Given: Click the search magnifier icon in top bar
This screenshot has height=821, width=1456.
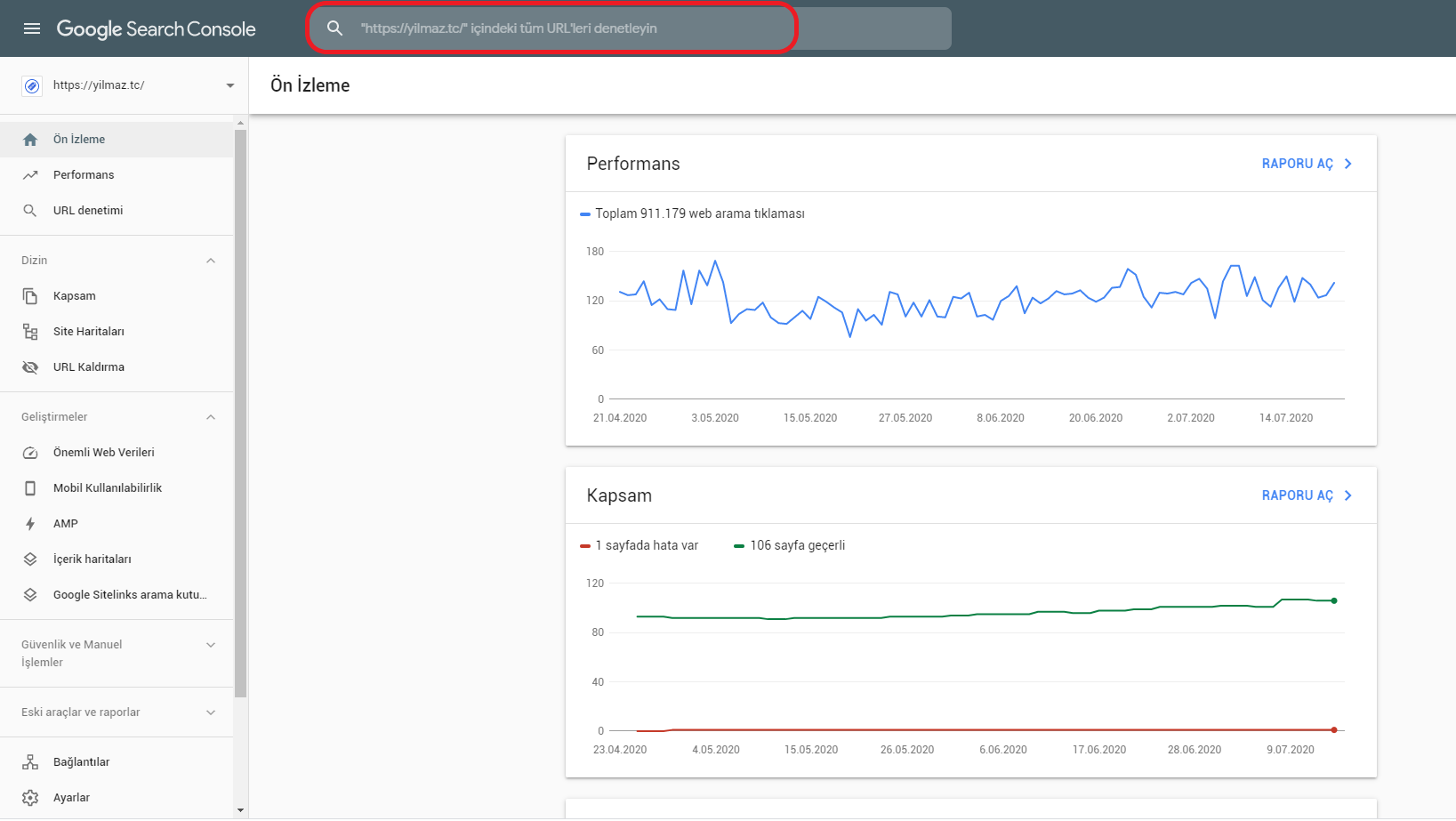Looking at the screenshot, I should point(334,28).
